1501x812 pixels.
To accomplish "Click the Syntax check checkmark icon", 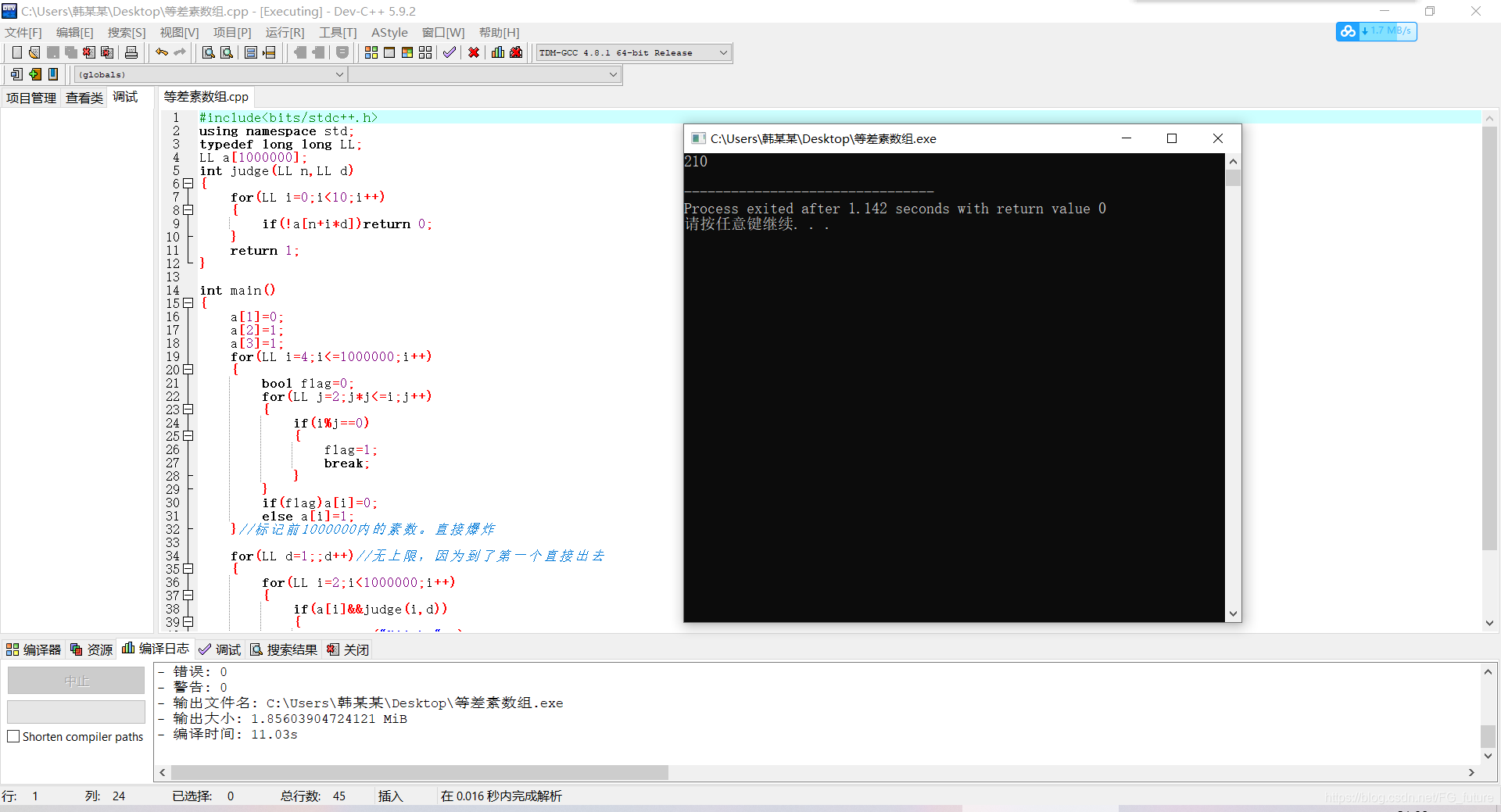I will 450,52.
